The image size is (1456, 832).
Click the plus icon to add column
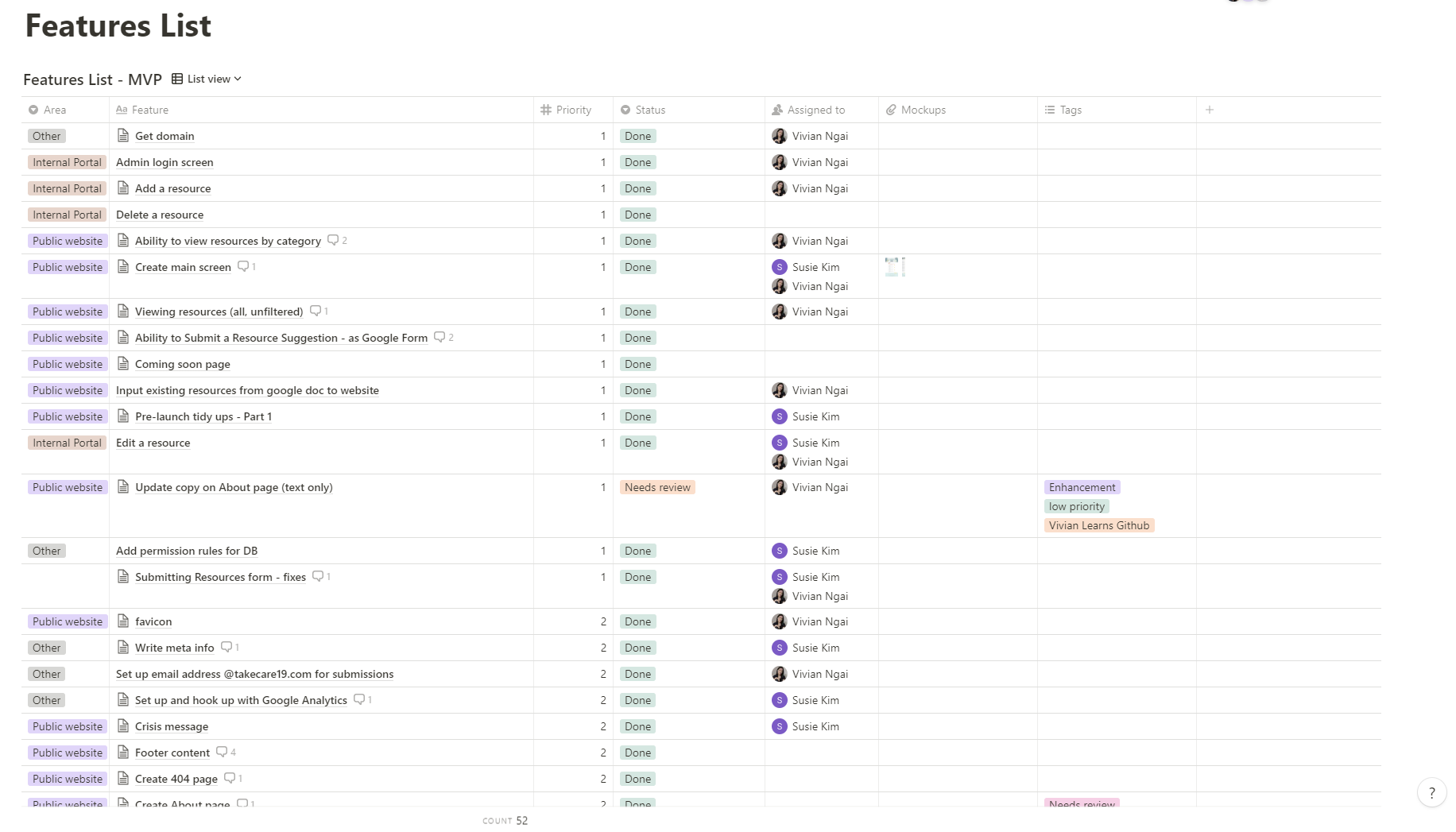tap(1209, 110)
